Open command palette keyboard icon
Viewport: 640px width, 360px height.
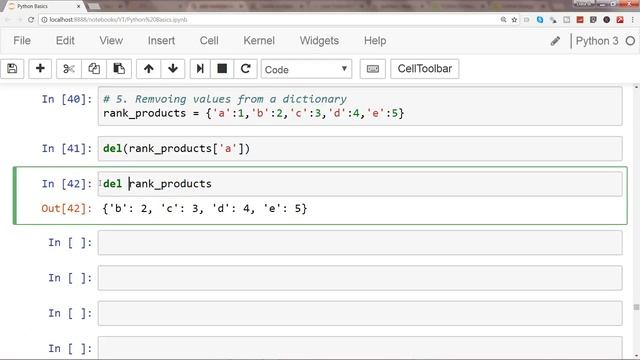[373, 69]
